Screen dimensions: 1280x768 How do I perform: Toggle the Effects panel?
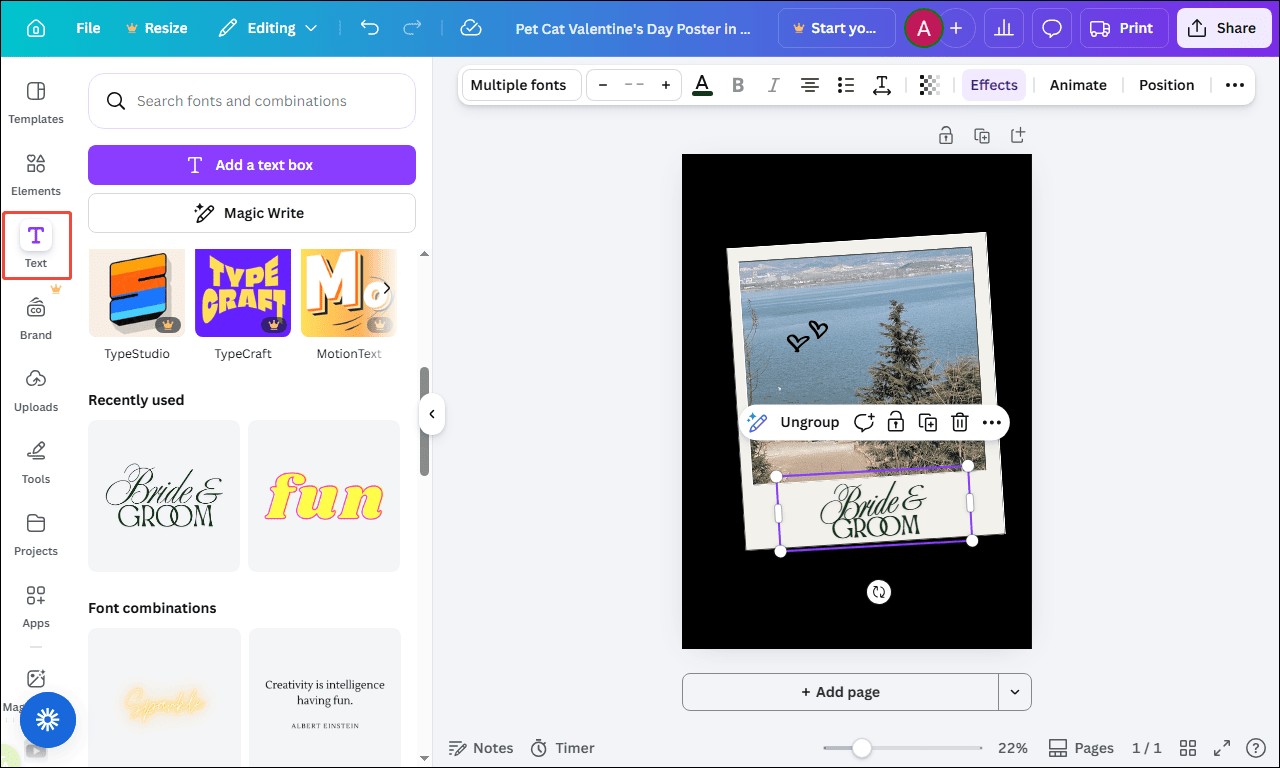(x=993, y=85)
